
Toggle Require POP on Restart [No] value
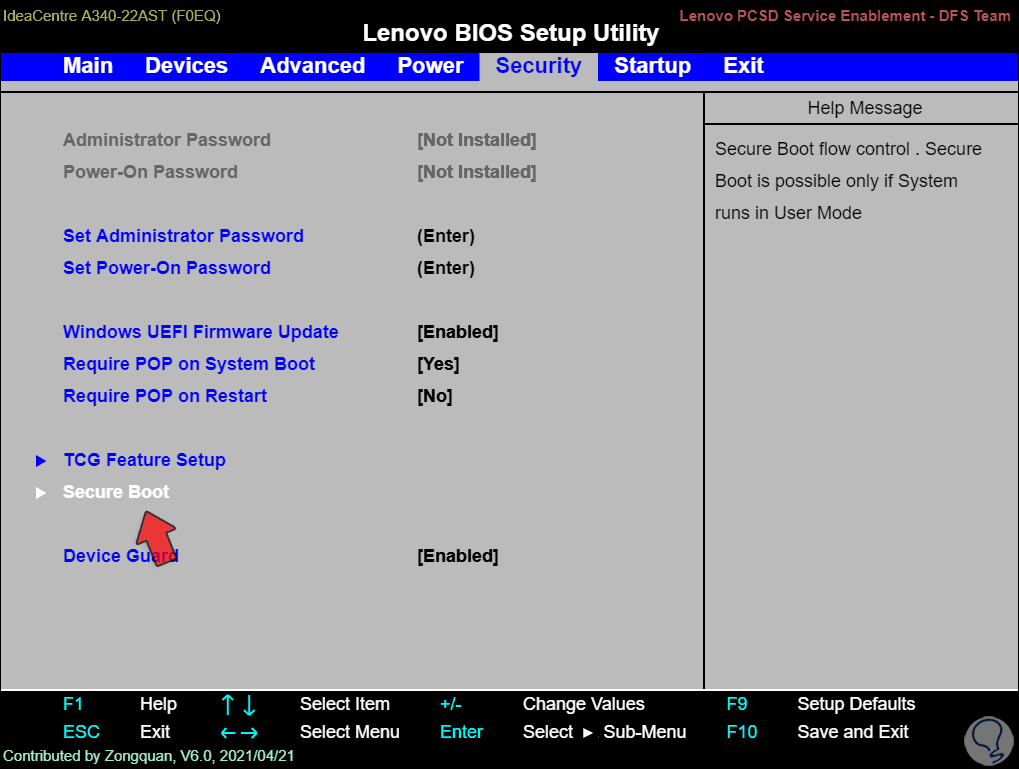pyautogui.click(x=435, y=396)
